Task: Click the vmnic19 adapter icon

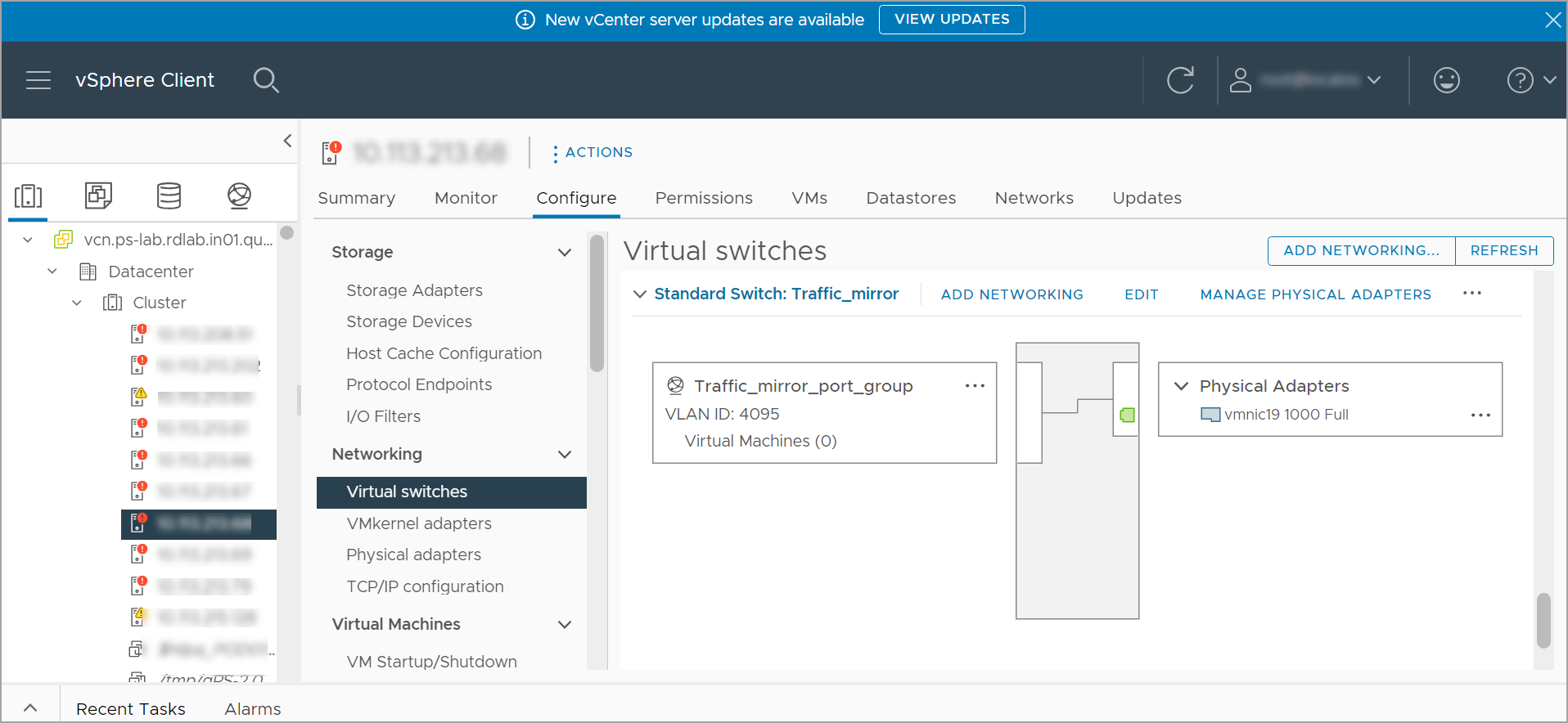Action: [1210, 415]
